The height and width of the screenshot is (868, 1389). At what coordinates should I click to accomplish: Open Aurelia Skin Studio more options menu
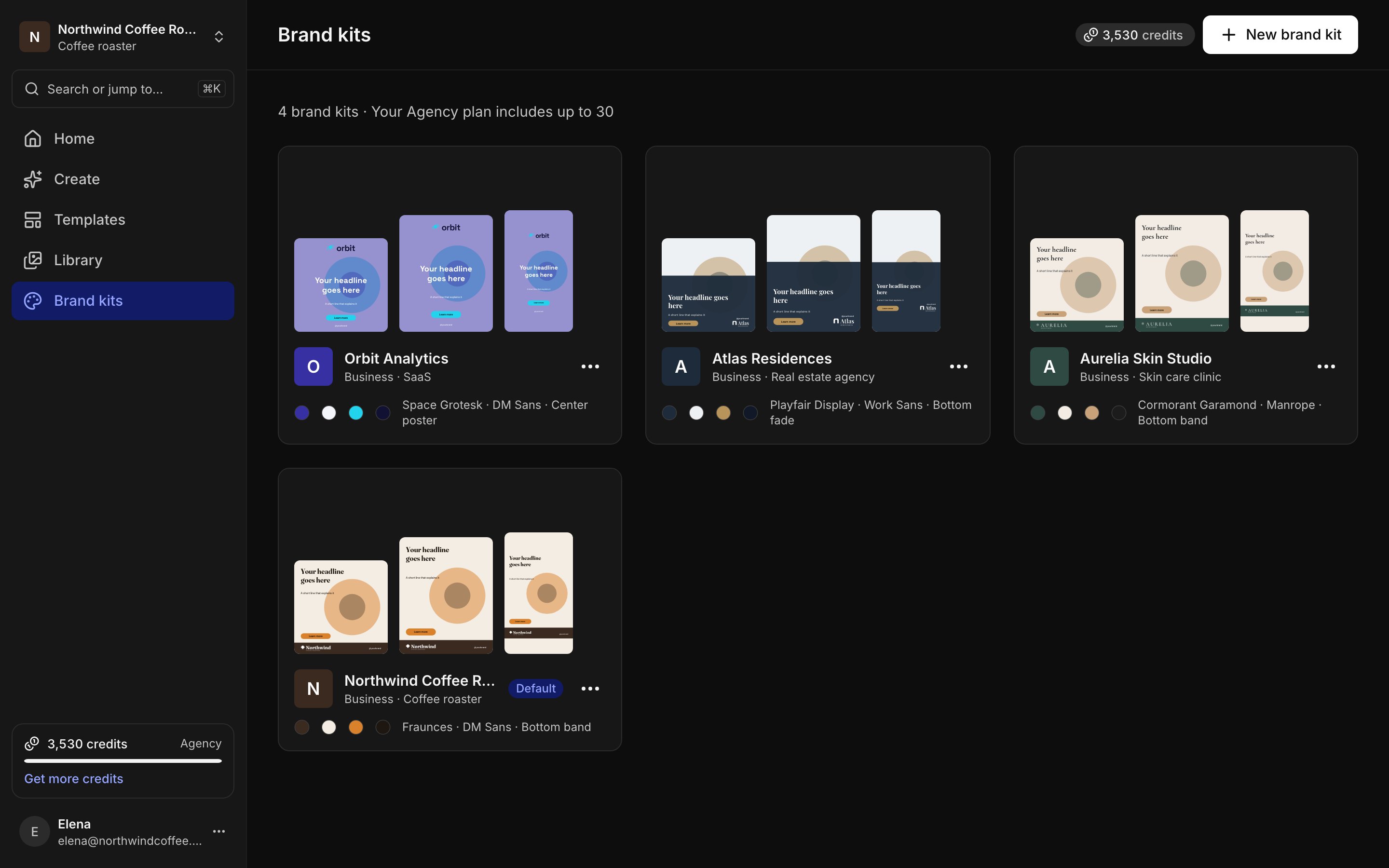pos(1326,366)
